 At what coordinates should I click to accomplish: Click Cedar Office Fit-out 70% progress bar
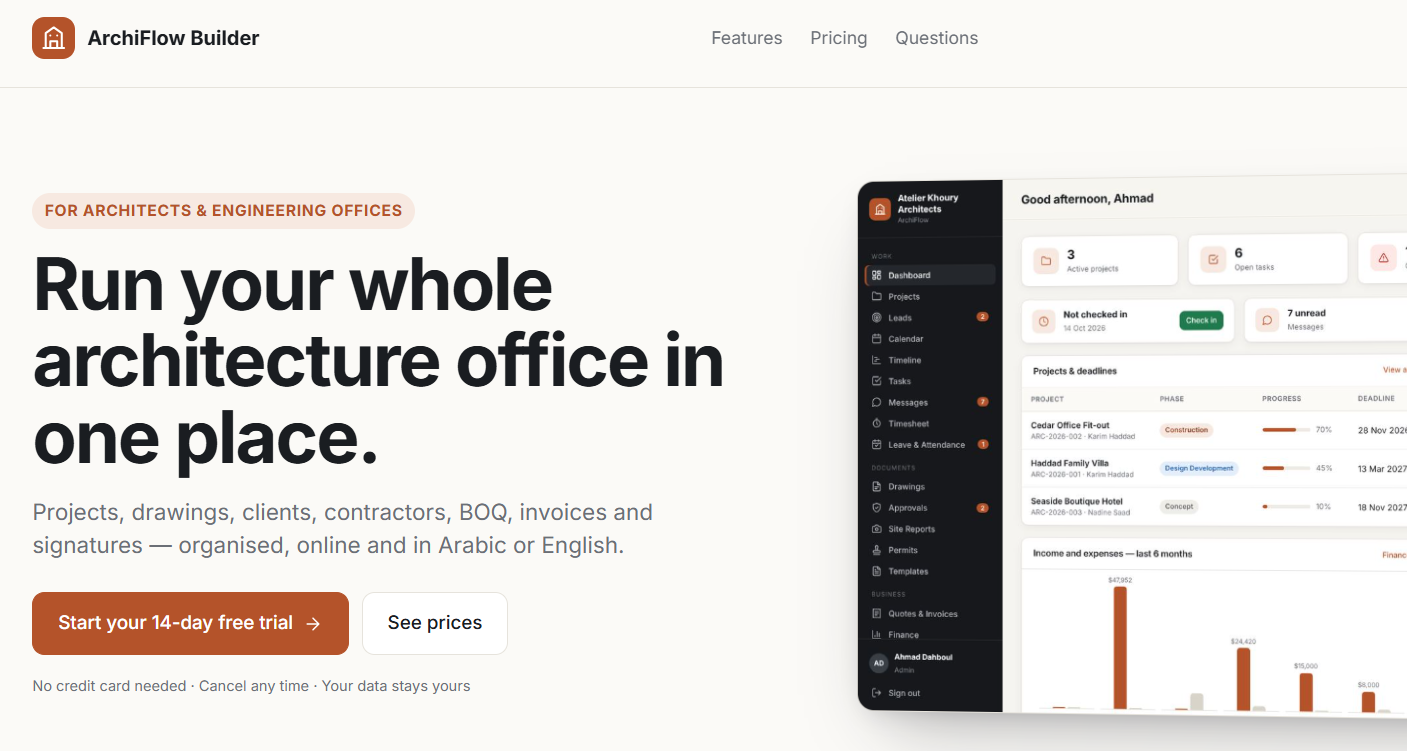click(1286, 429)
